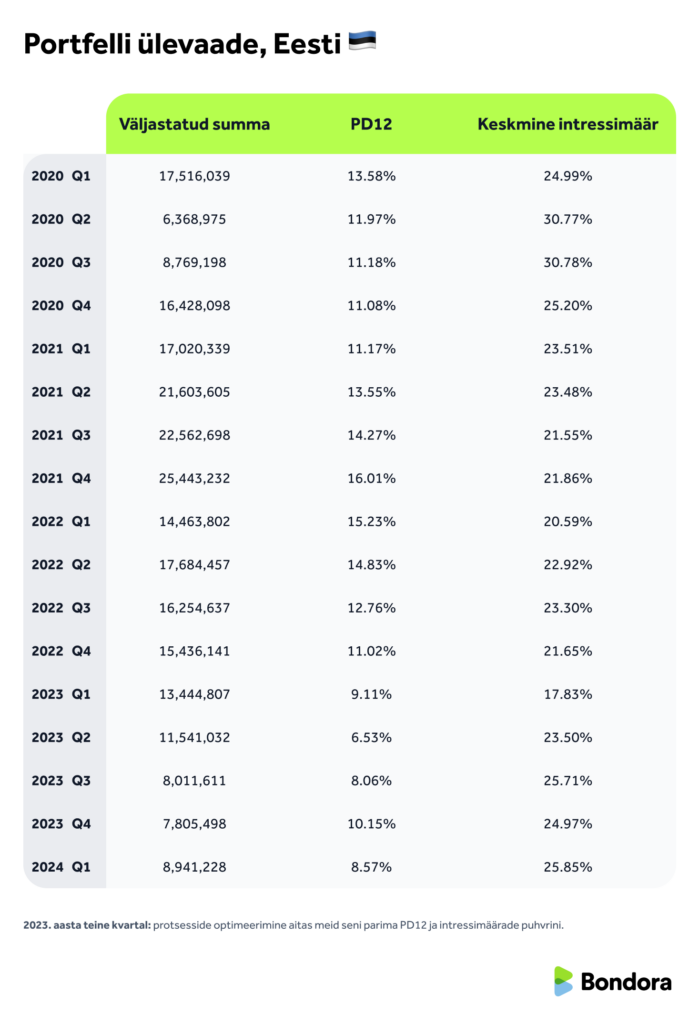Click the Bondora logo icon
The image size is (699, 1024).
coord(564,981)
